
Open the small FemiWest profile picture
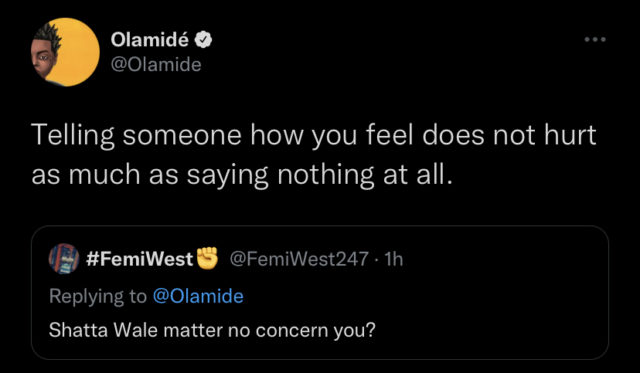[64, 258]
